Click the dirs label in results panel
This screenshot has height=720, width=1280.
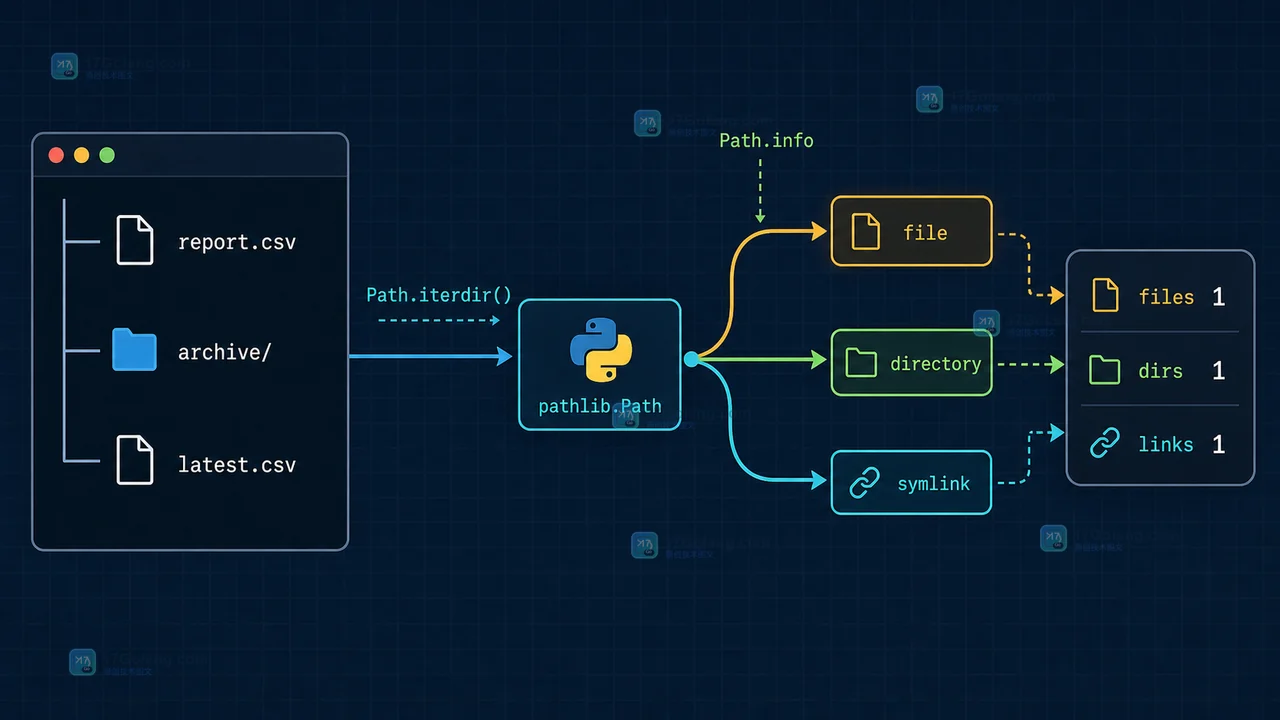tap(1160, 371)
